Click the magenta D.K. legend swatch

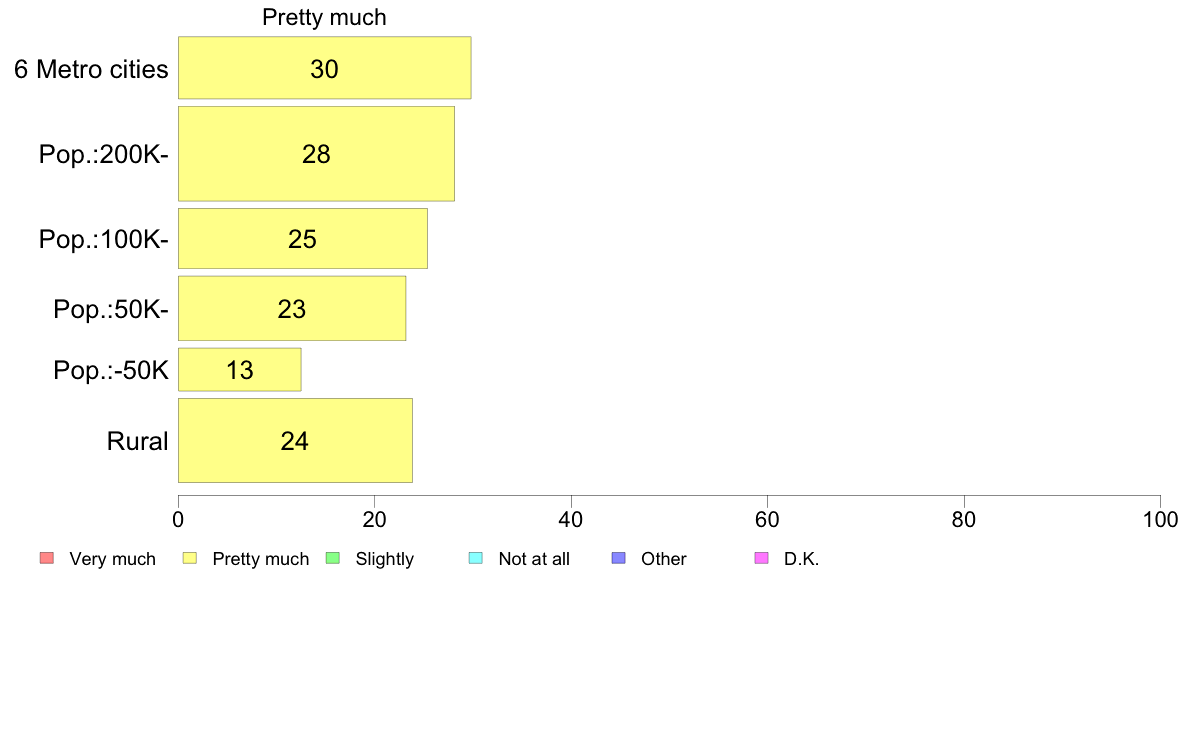(762, 559)
